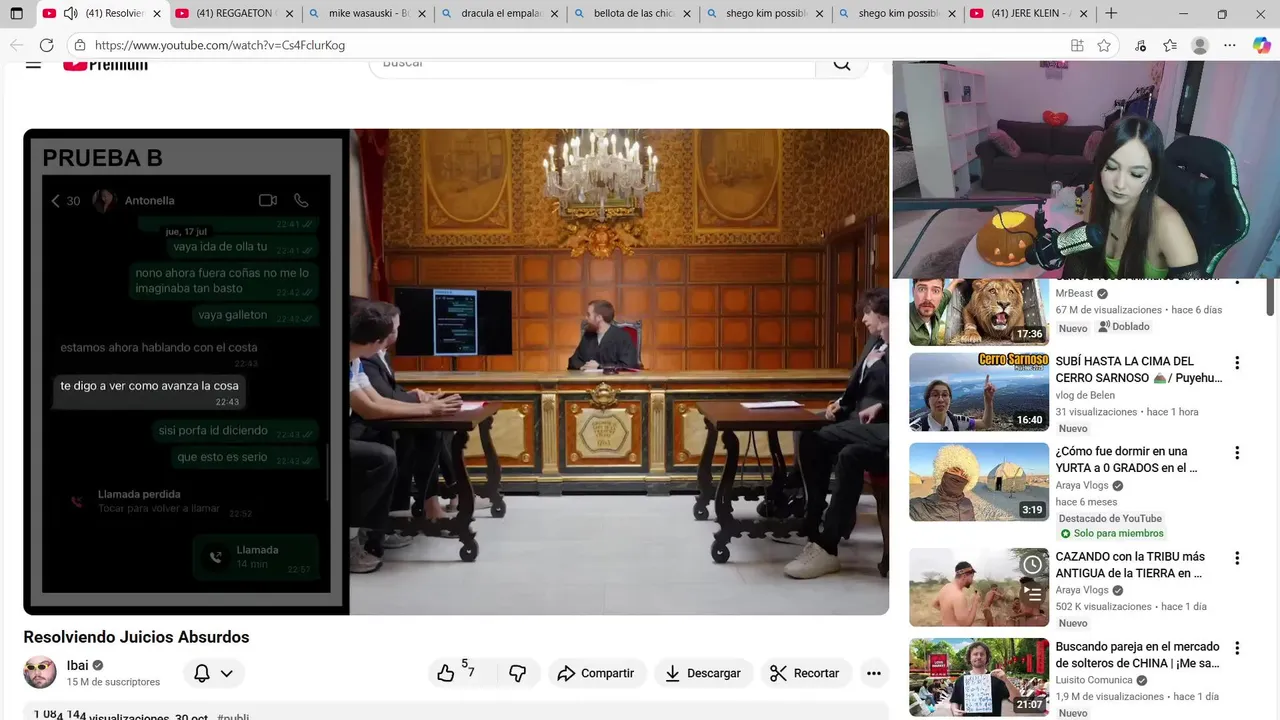Mute the audio on the Resolviendo tab
Viewport: 1280px width, 720px height.
(70, 14)
